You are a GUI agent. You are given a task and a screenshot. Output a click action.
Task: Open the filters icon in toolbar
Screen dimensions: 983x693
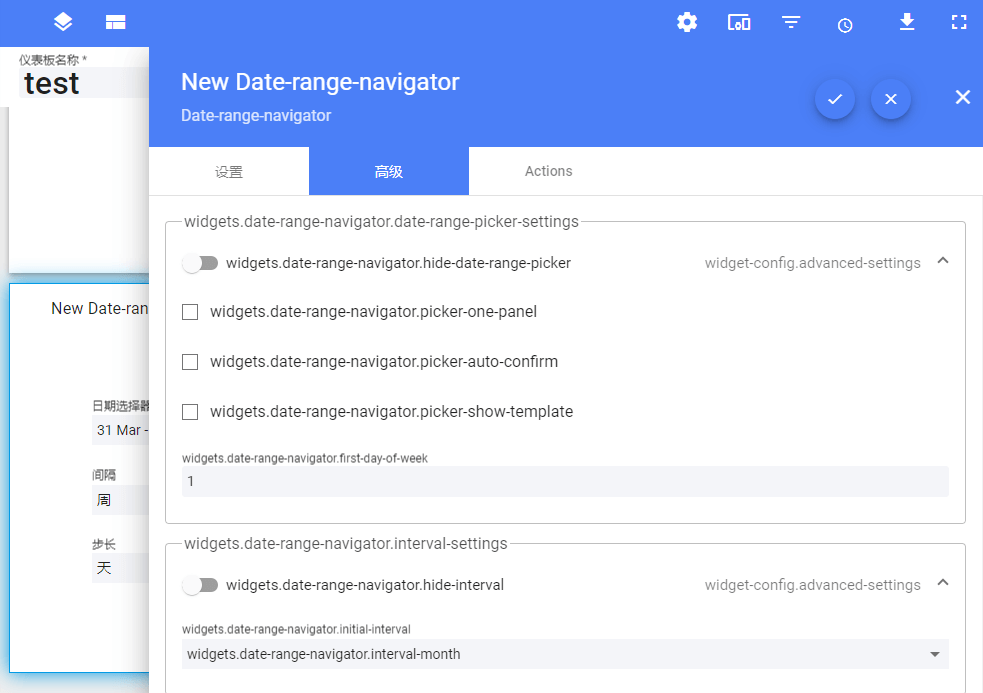pos(791,23)
